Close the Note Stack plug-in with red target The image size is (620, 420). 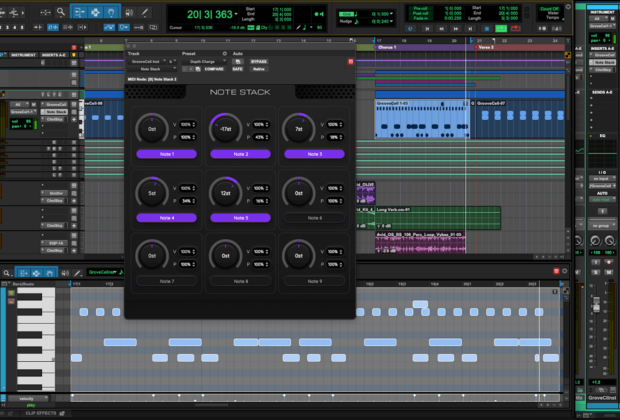click(x=351, y=62)
